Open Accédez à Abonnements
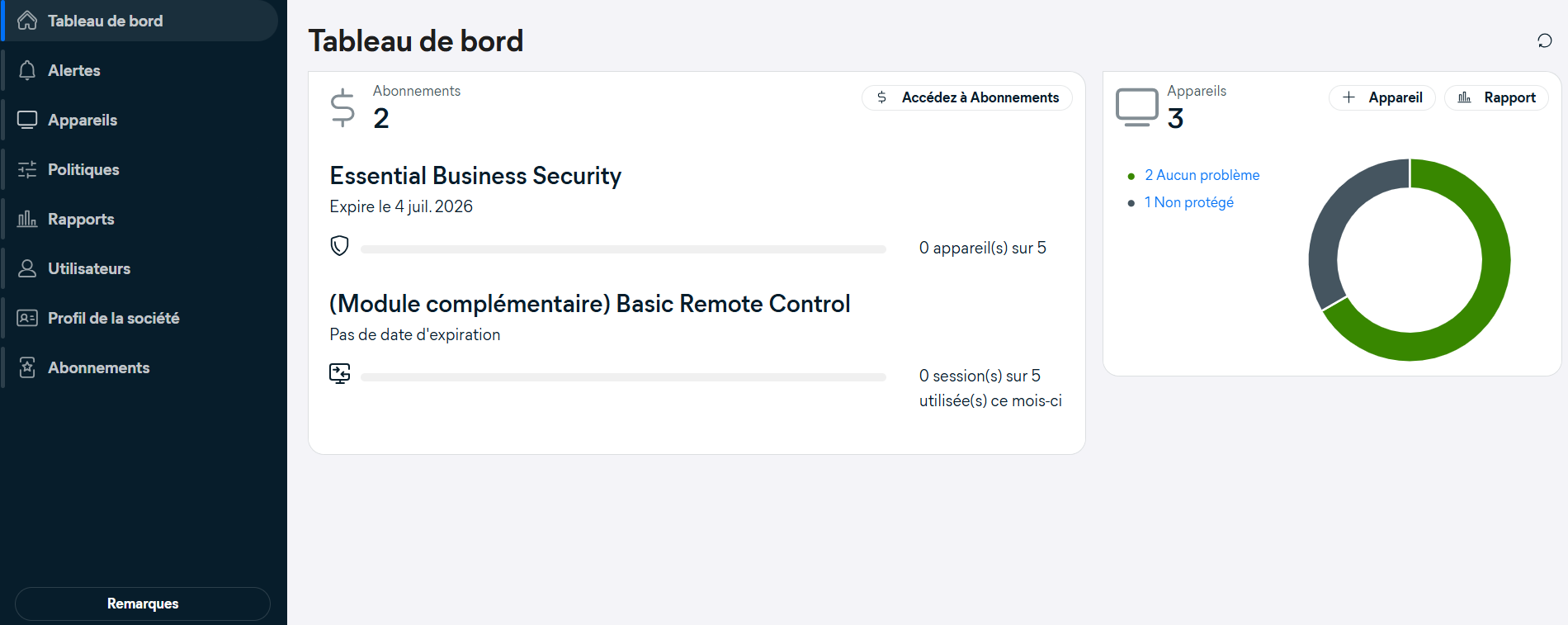Viewport: 1568px width, 625px height. click(967, 97)
